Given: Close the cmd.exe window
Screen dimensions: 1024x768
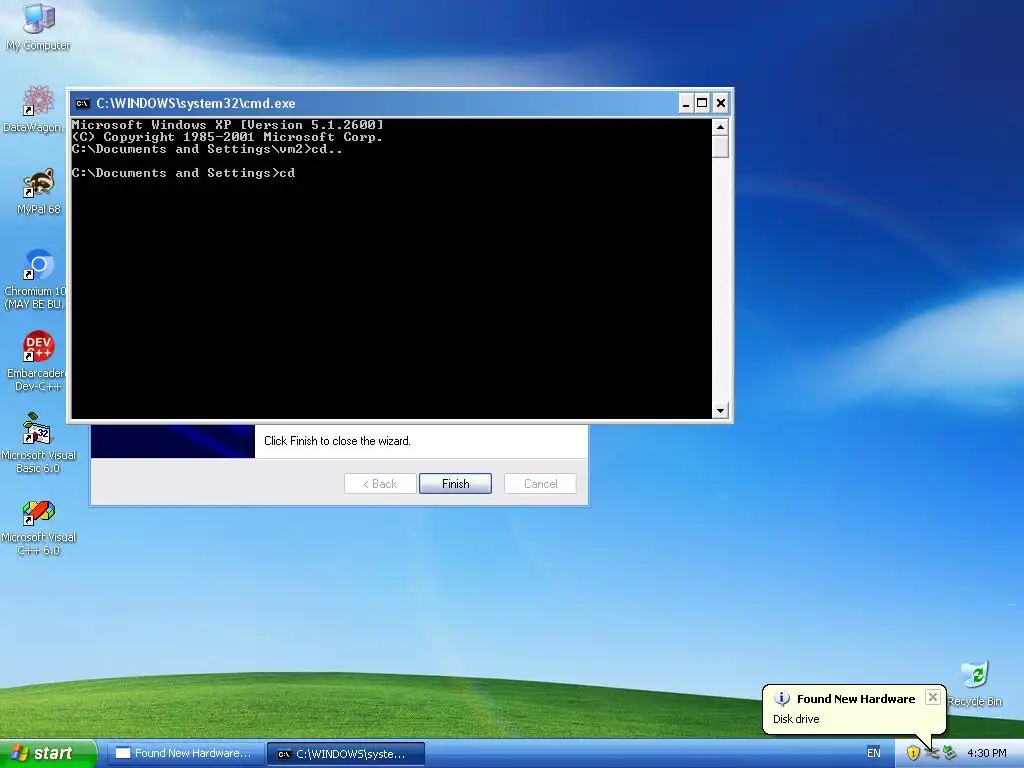Looking at the screenshot, I should pyautogui.click(x=720, y=103).
